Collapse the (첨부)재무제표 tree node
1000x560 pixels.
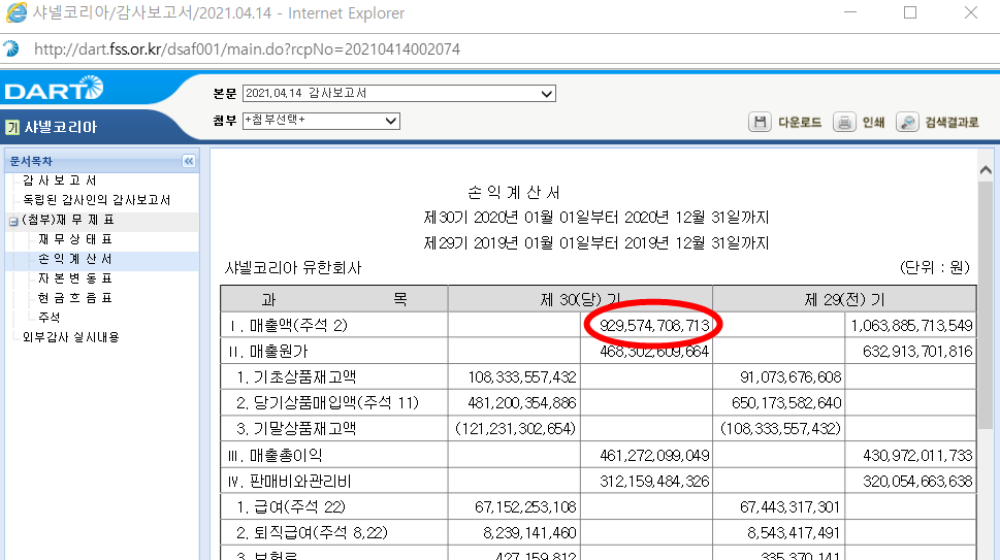[x=13, y=221]
